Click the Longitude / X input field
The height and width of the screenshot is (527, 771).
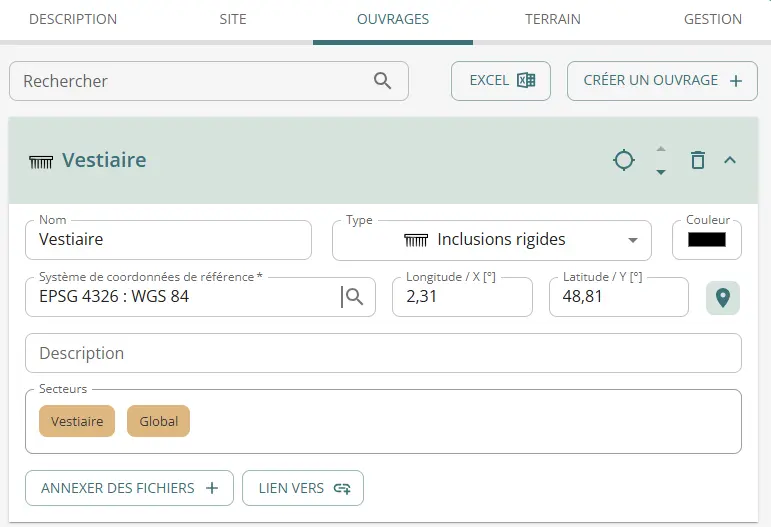pos(462,297)
